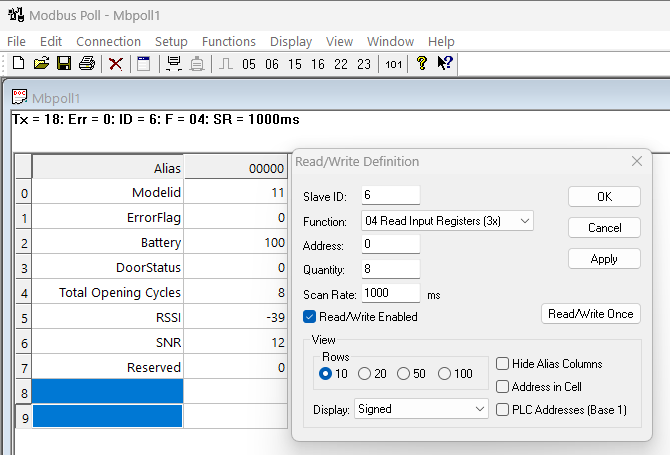Click the Save floppy disk icon
670x455 pixels.
[x=64, y=63]
